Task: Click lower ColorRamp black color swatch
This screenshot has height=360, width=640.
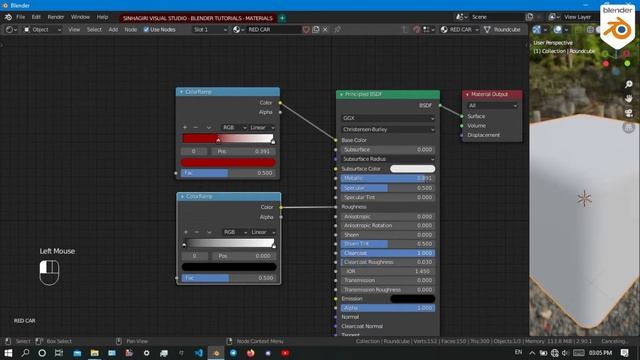Action: click(229, 267)
